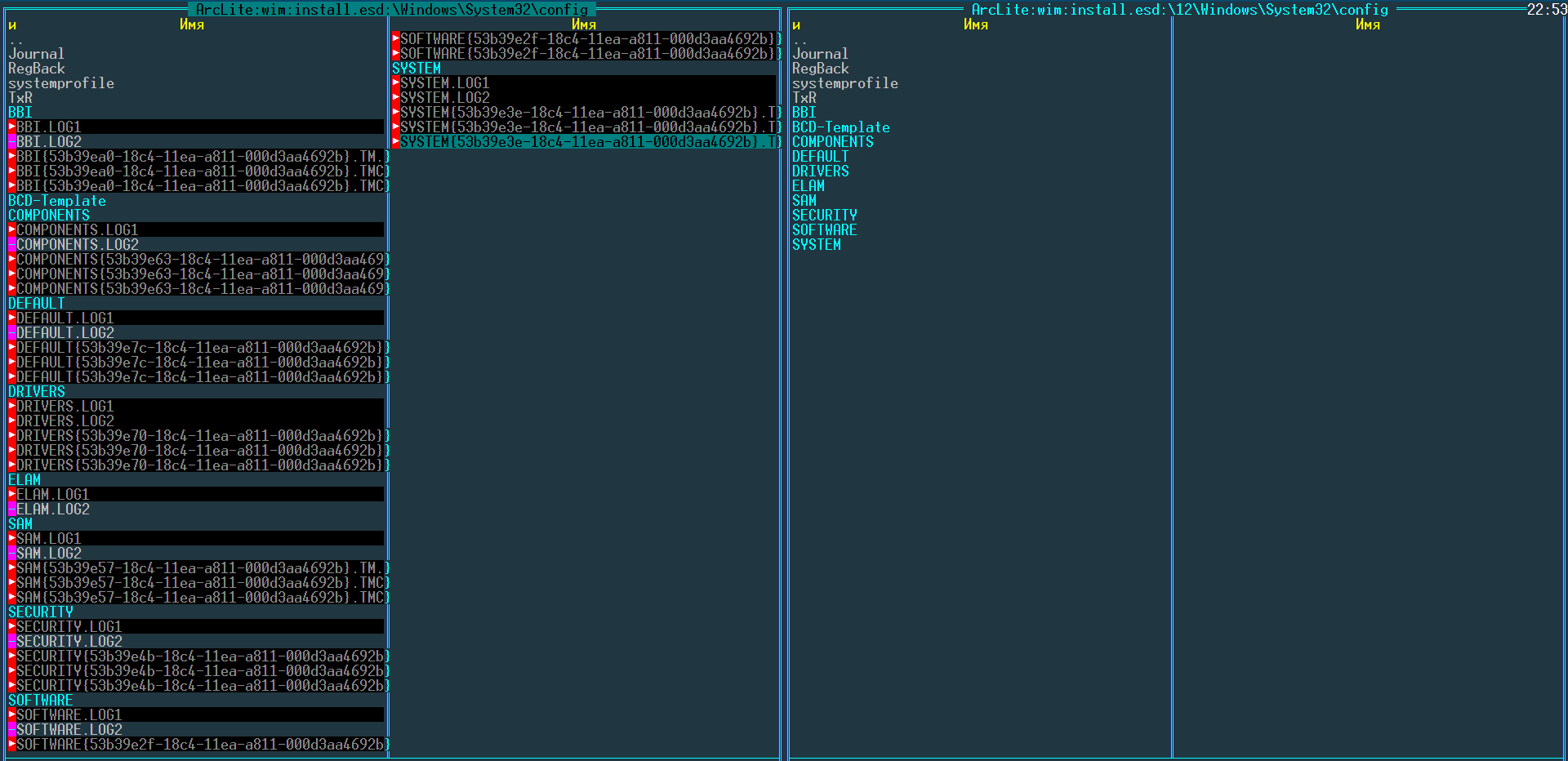The height and width of the screenshot is (761, 1568).
Task: Select BCD-Template file in the right panel
Action: coord(840,127)
